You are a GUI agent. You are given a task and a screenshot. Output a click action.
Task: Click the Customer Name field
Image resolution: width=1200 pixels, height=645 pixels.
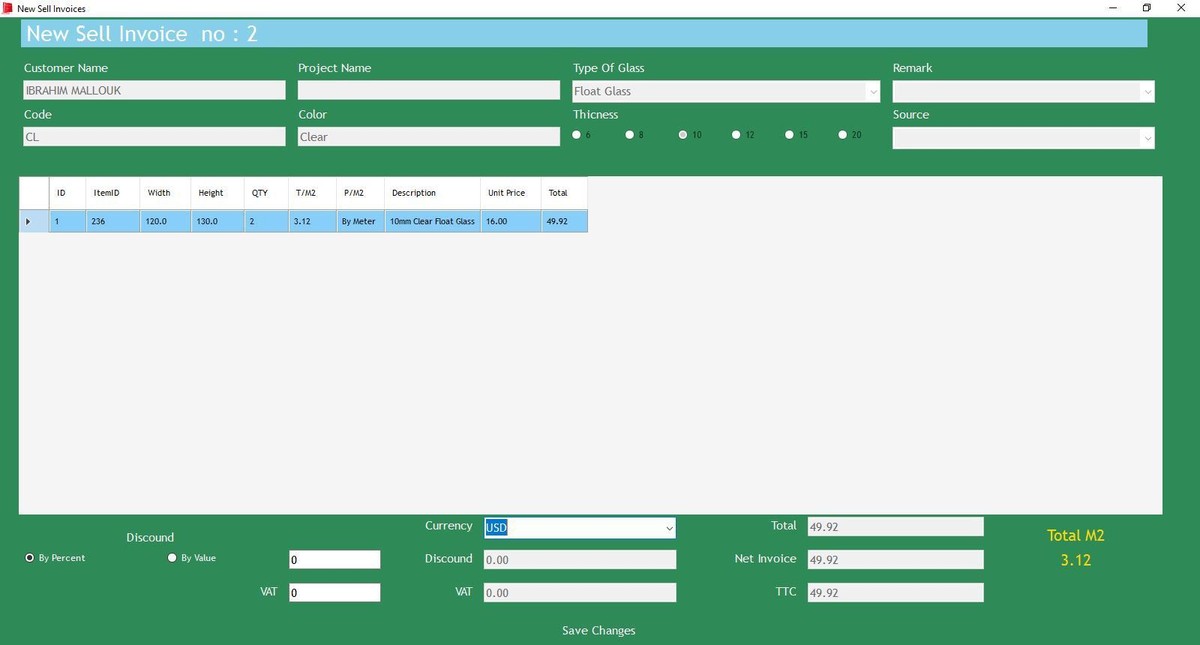154,90
